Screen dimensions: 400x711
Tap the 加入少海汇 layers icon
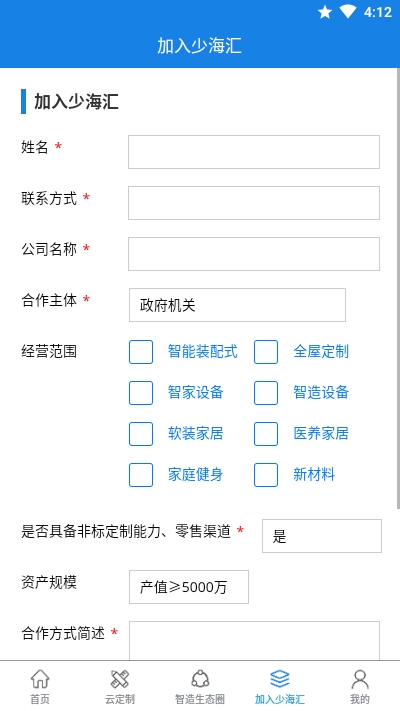tap(280, 679)
